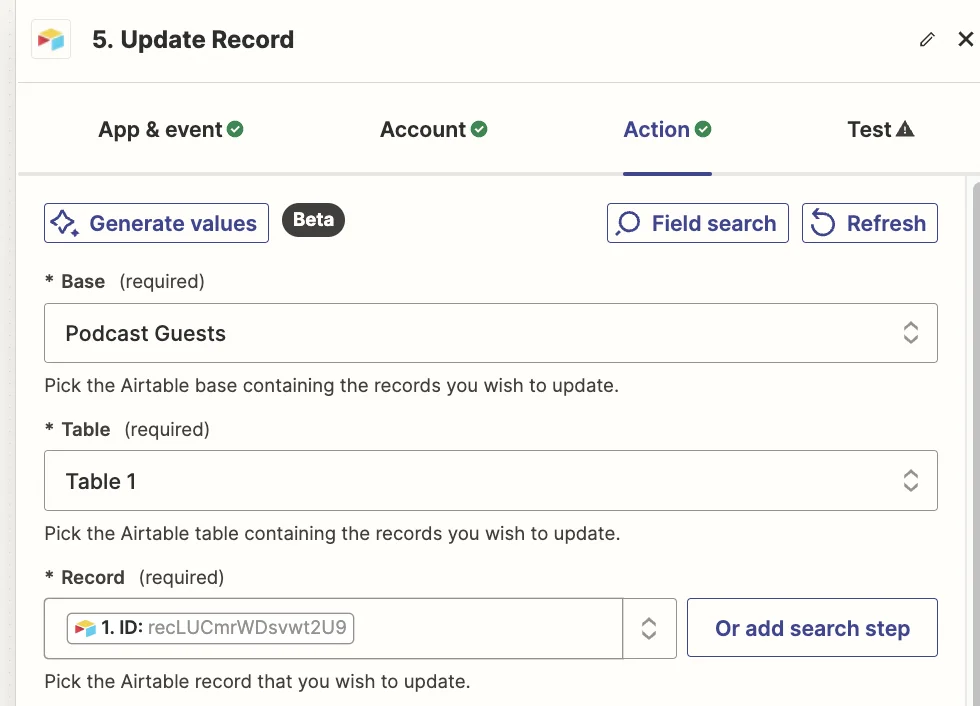Click the Record field input
The width and height of the screenshot is (980, 706).
334,629
